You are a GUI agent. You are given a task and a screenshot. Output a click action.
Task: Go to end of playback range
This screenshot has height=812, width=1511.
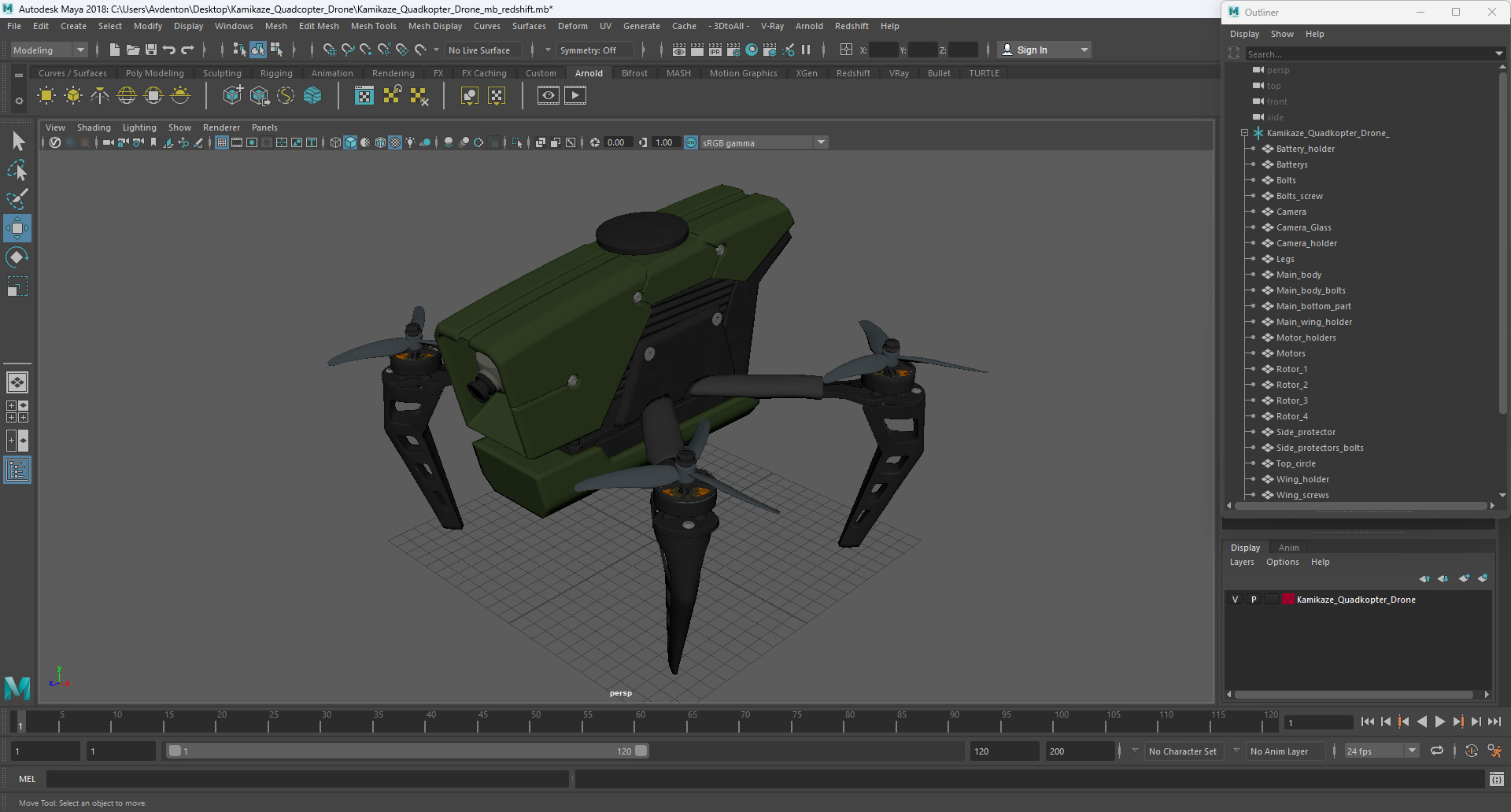click(1494, 722)
